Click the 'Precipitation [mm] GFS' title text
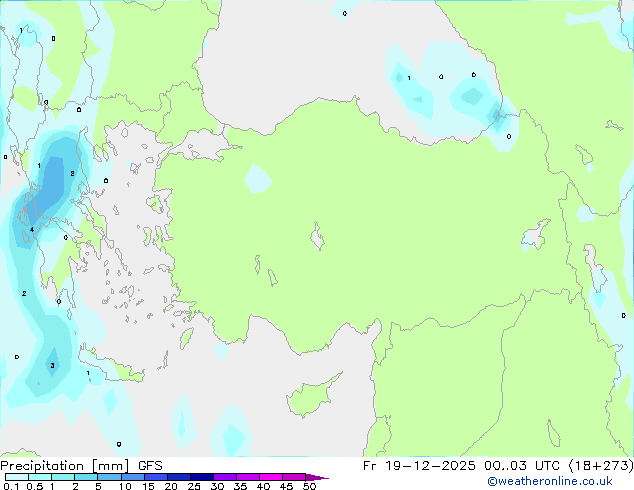Screen dimensions: 634x490 pos(81,466)
